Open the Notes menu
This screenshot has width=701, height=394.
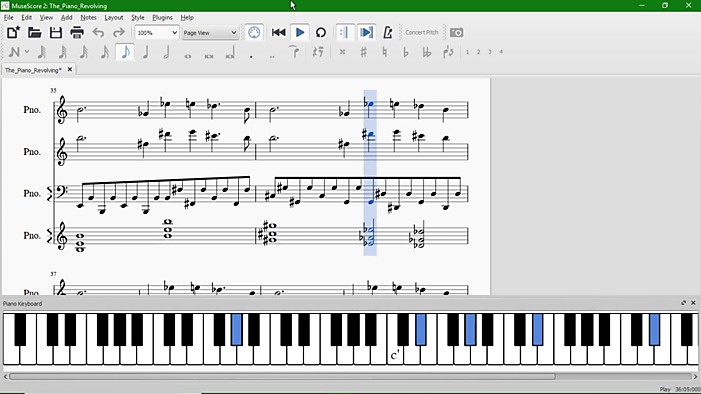coord(88,17)
